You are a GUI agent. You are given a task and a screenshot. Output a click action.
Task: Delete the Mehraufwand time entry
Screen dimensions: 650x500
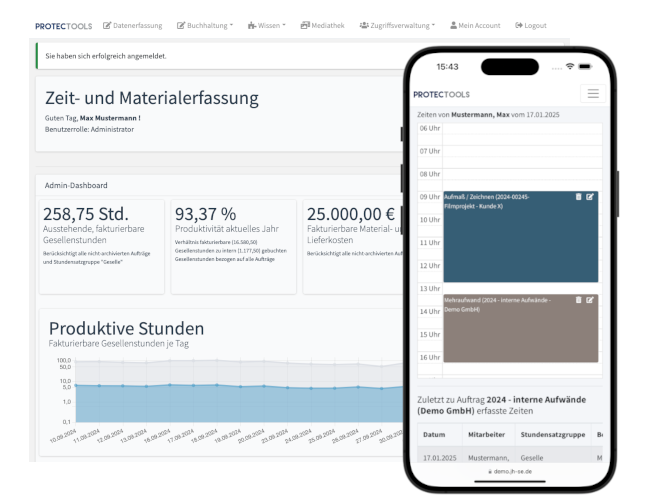coord(578,300)
